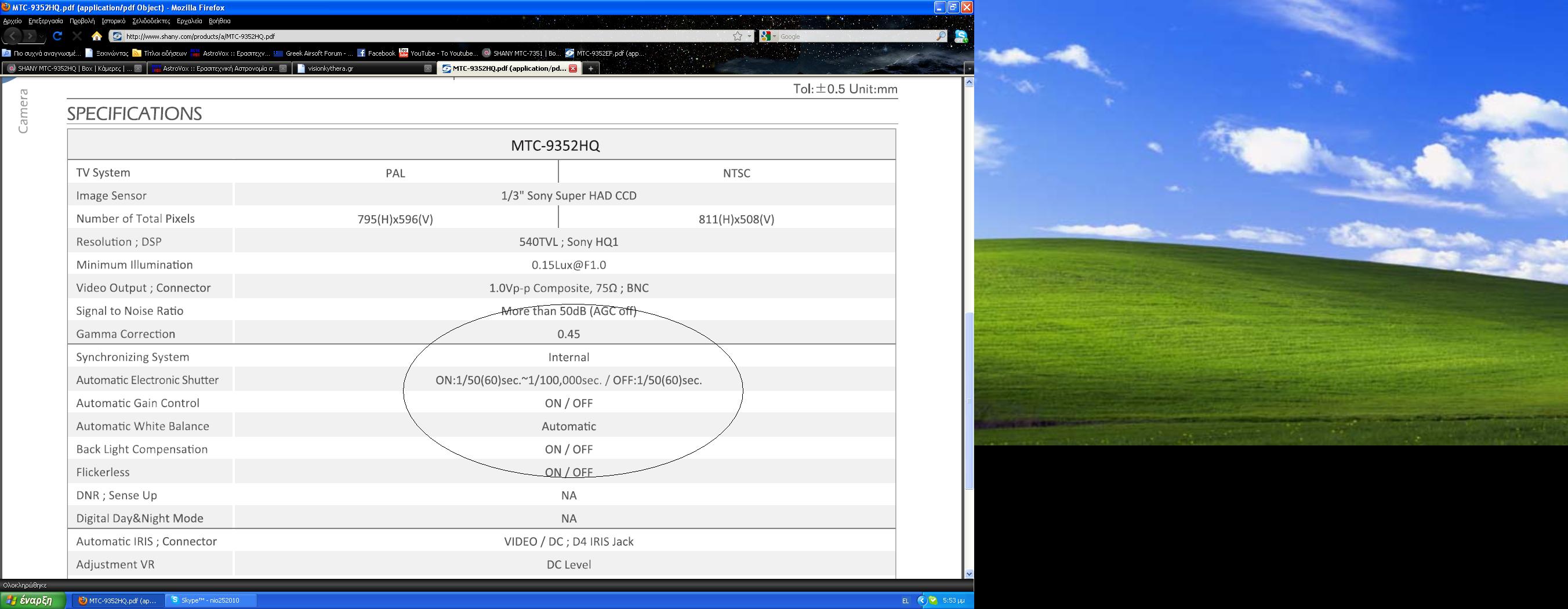The image size is (1568, 609).
Task: Click 'Automatic Electronic Shutter' row label
Action: (147, 380)
